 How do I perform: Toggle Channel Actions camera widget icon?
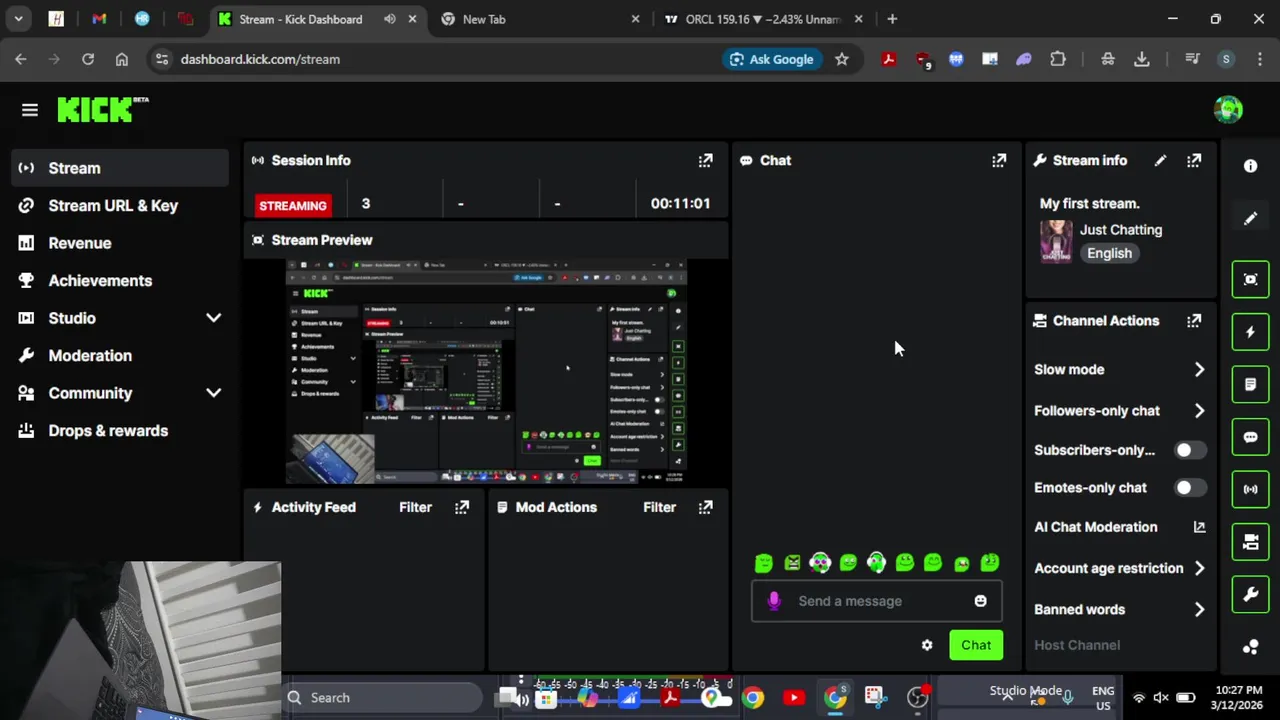tap(1250, 542)
